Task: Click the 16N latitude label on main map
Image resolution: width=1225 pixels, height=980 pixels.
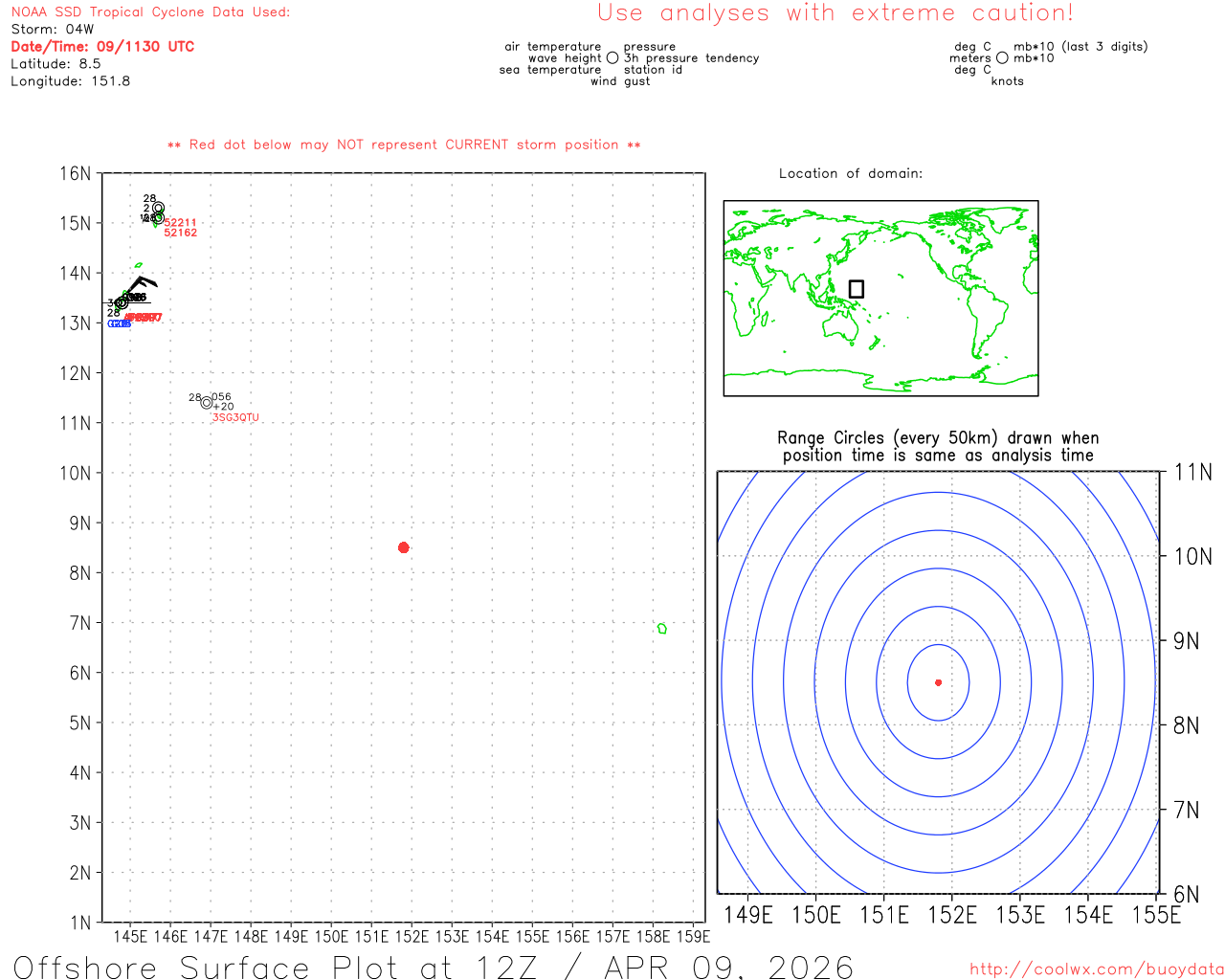Action: pos(76,174)
